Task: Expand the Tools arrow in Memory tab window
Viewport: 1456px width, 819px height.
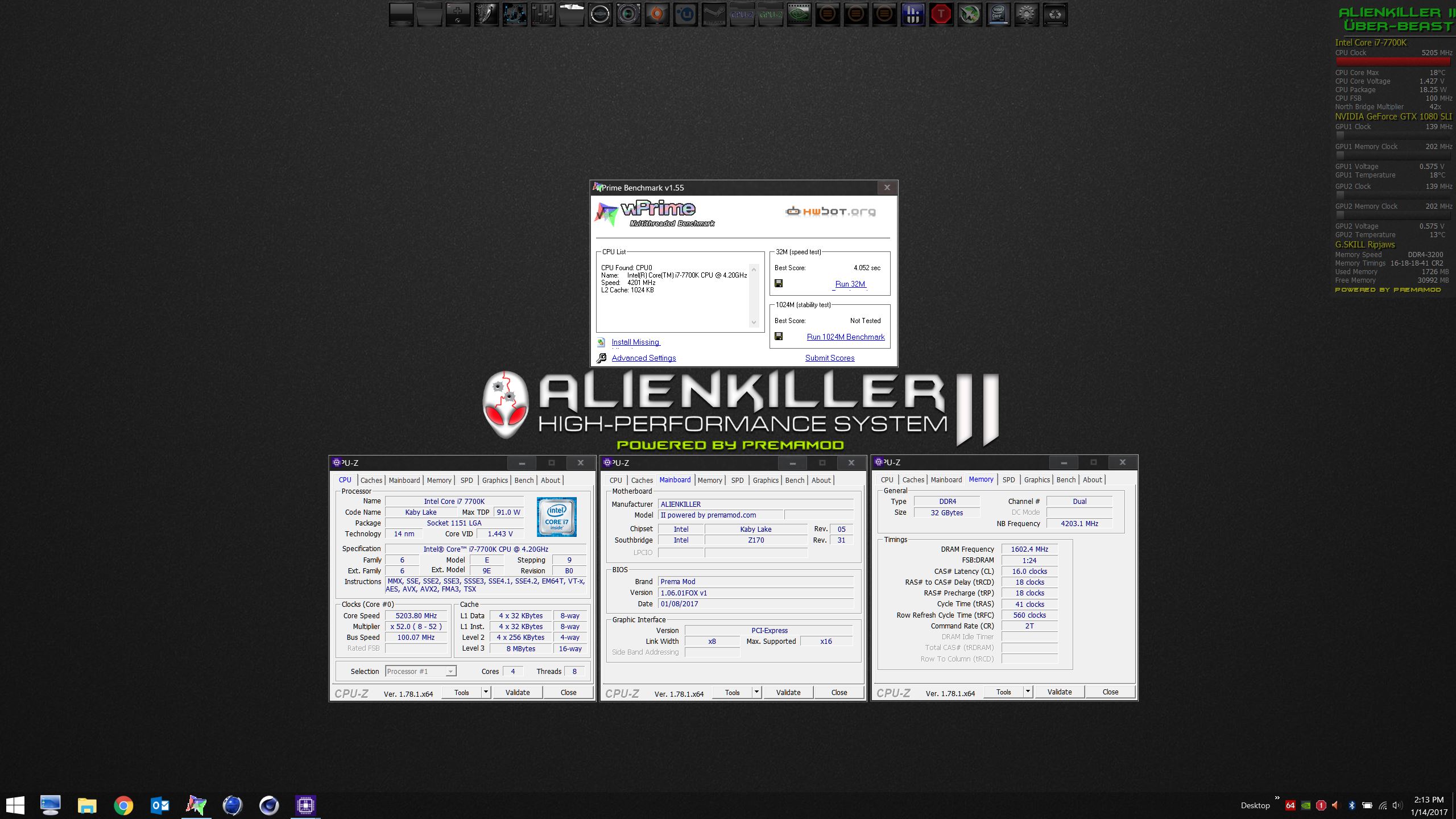Action: click(1028, 692)
